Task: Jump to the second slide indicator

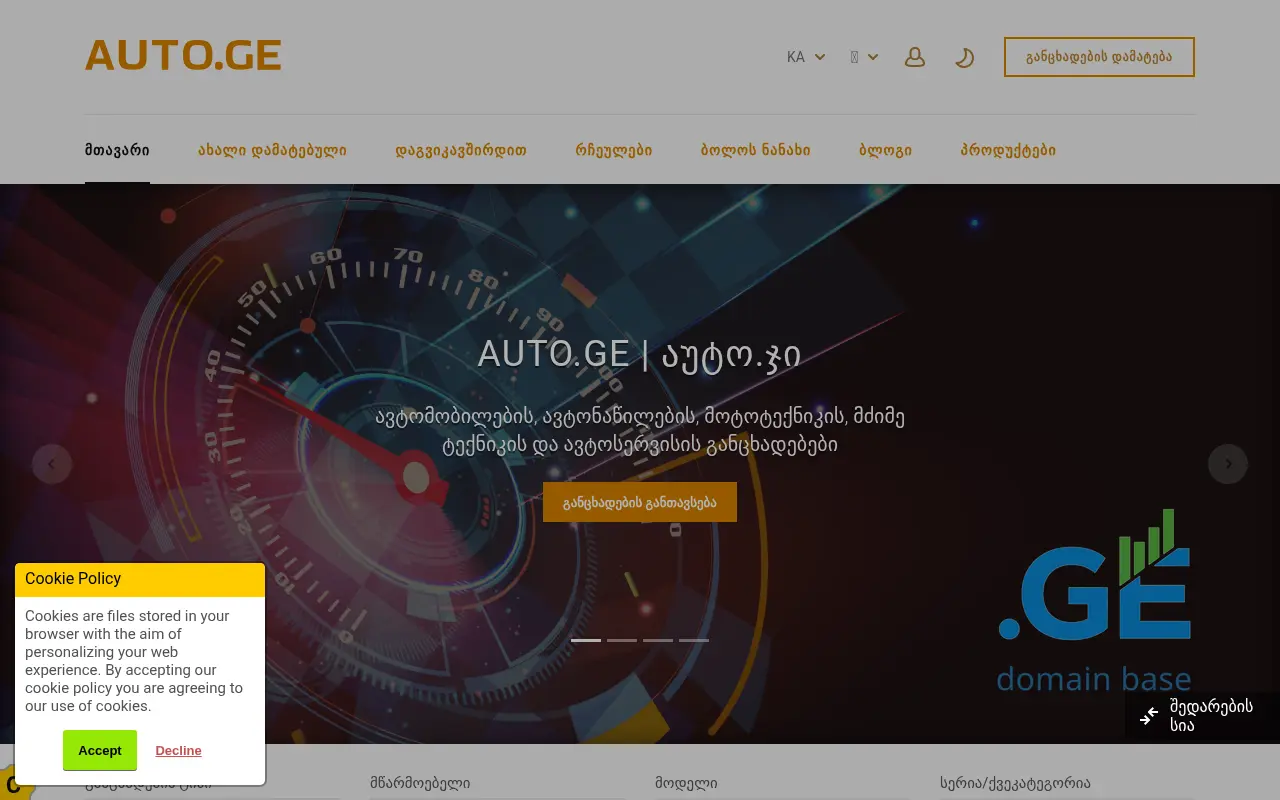Action: 622,640
